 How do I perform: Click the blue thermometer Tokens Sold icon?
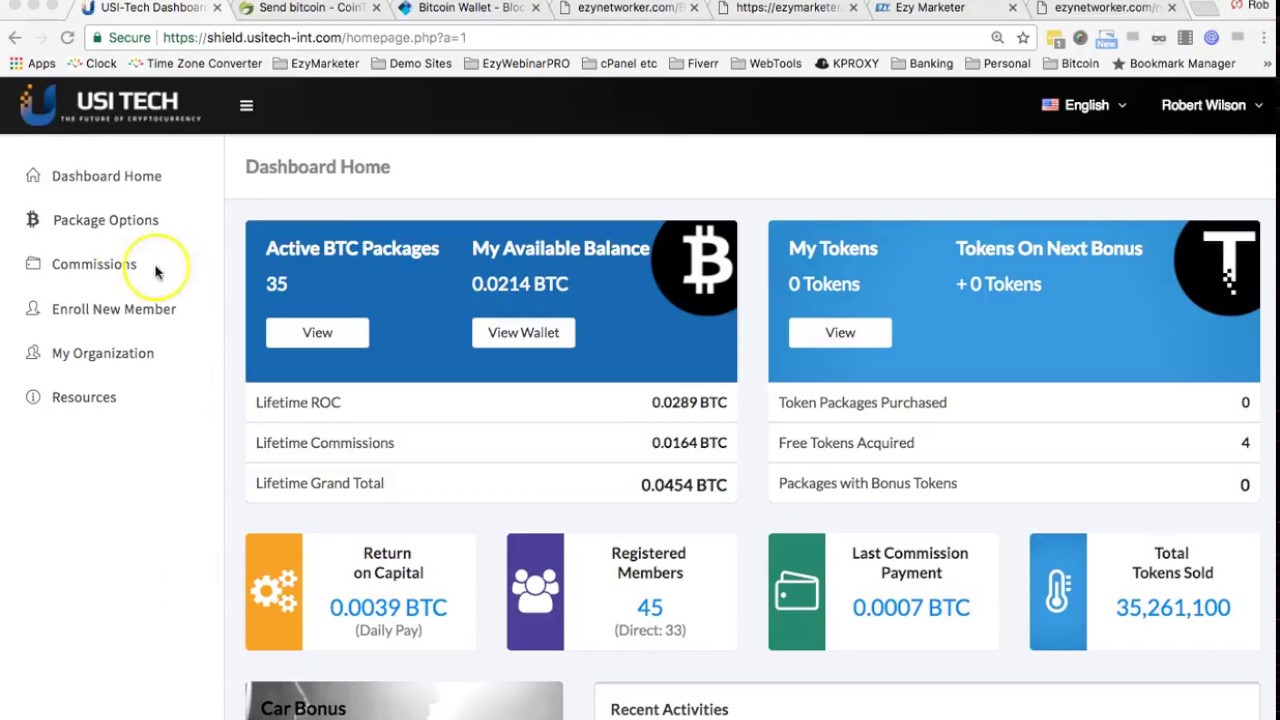pyautogui.click(x=1058, y=591)
